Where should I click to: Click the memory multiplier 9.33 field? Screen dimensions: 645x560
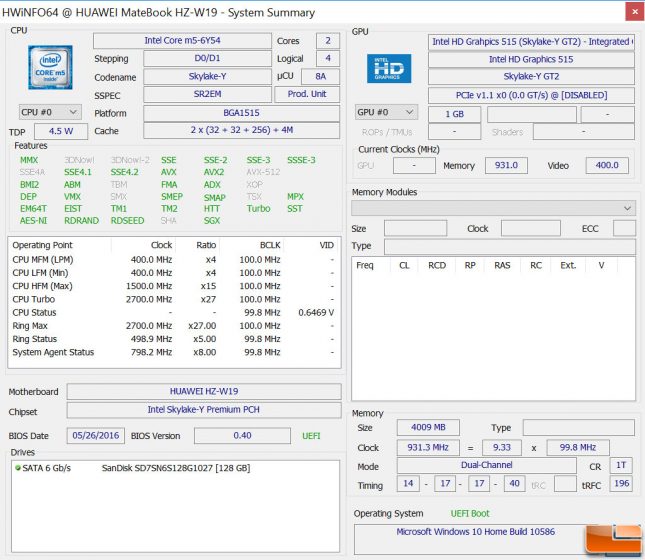[x=502, y=448]
